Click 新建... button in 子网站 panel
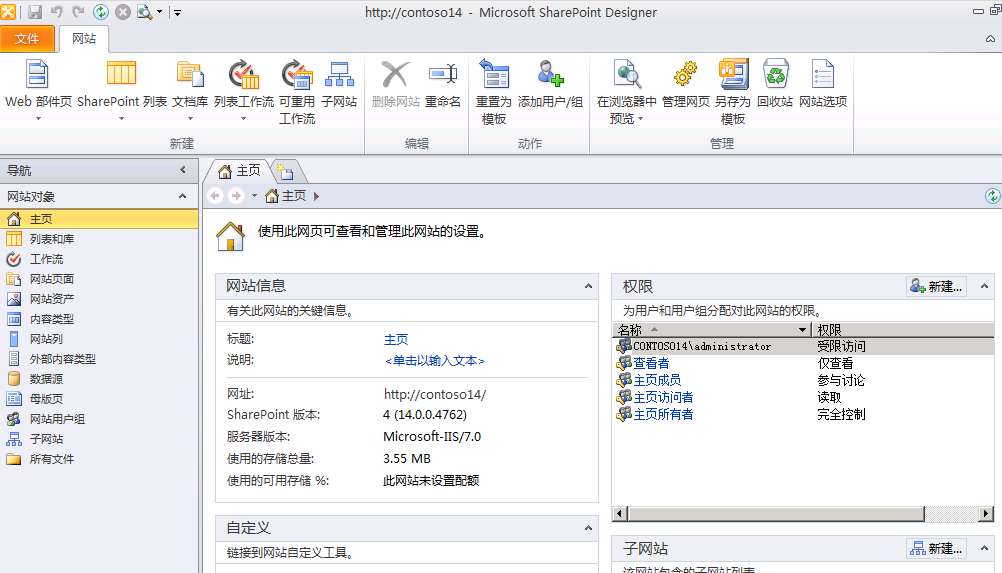This screenshot has height=573, width=1002. tap(936, 549)
